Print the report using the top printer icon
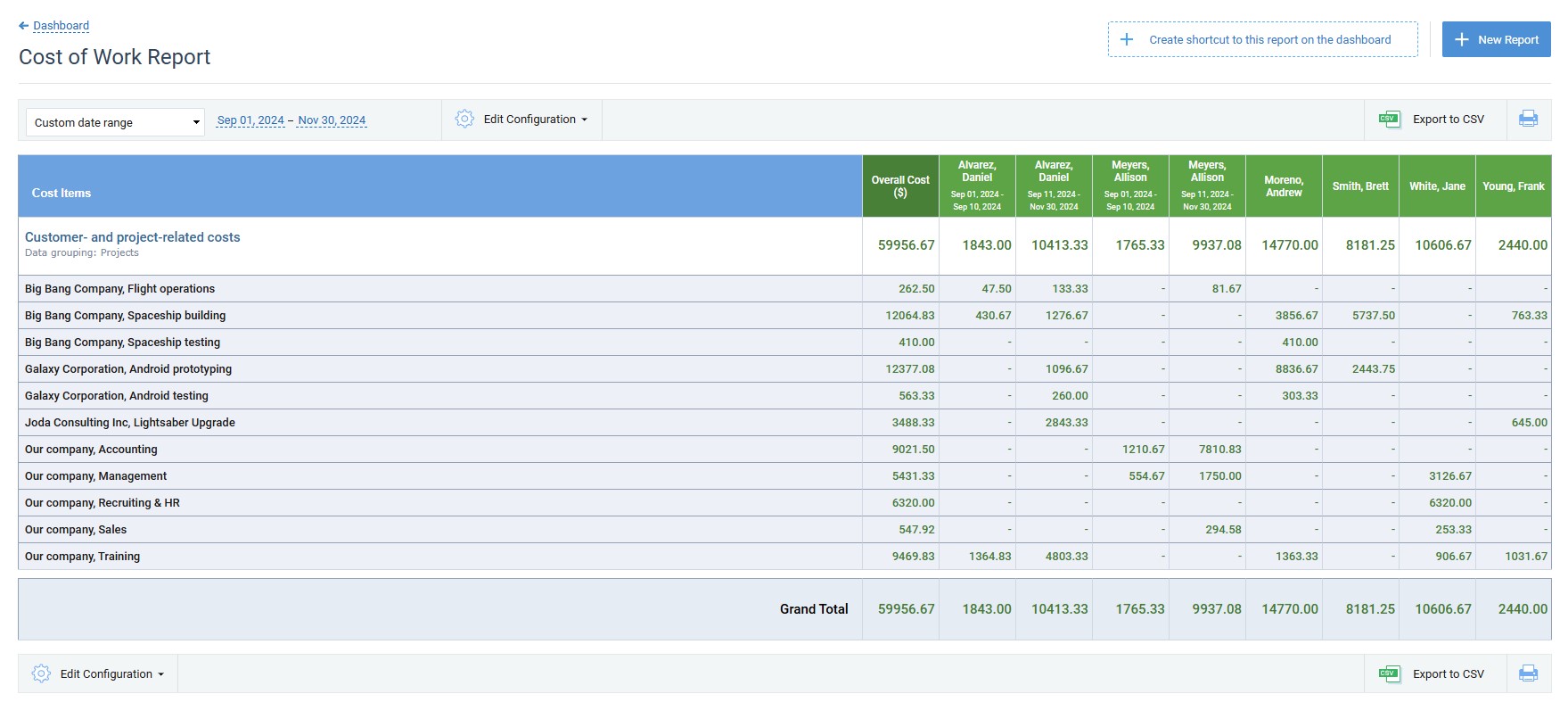Screen dimensions: 1568x702 click(1528, 119)
